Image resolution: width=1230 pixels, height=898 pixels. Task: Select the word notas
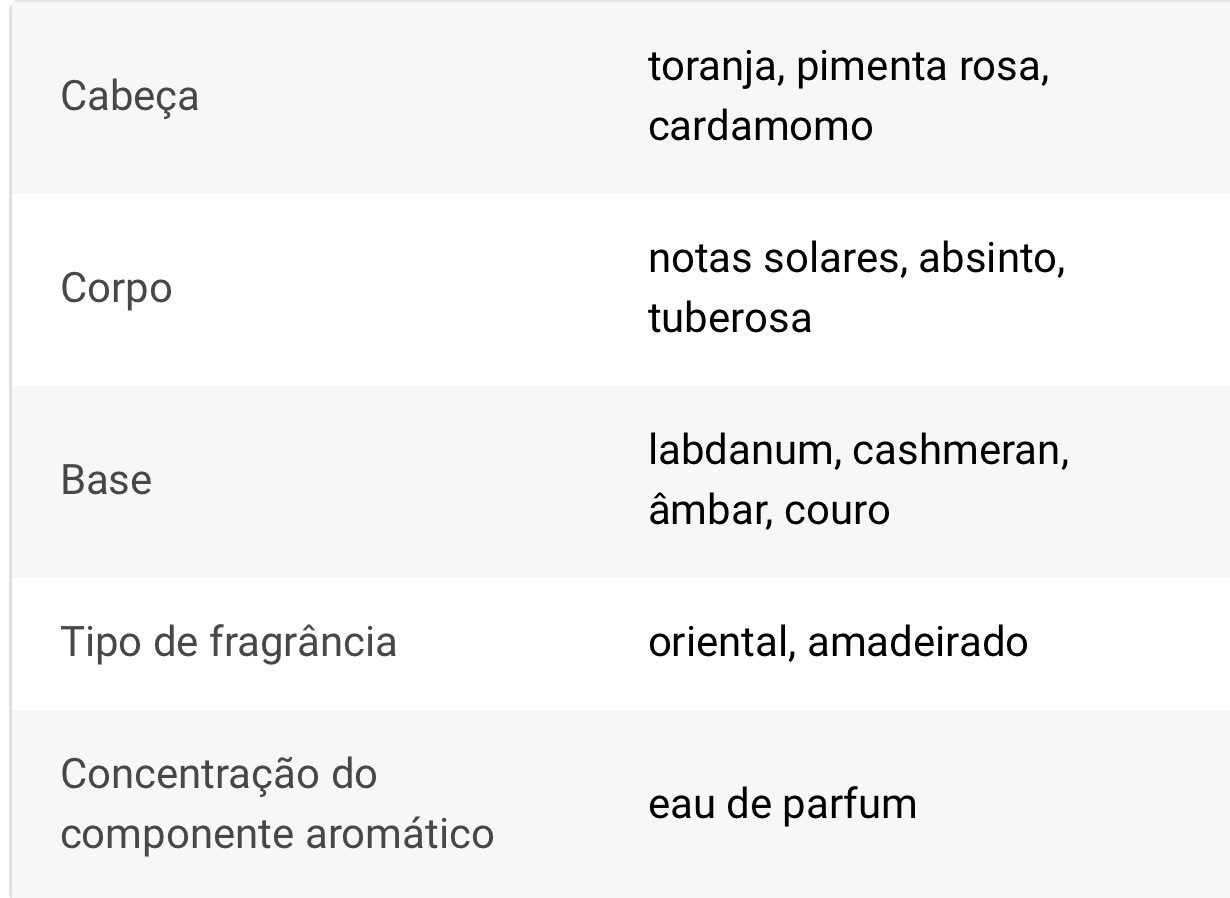pos(699,259)
